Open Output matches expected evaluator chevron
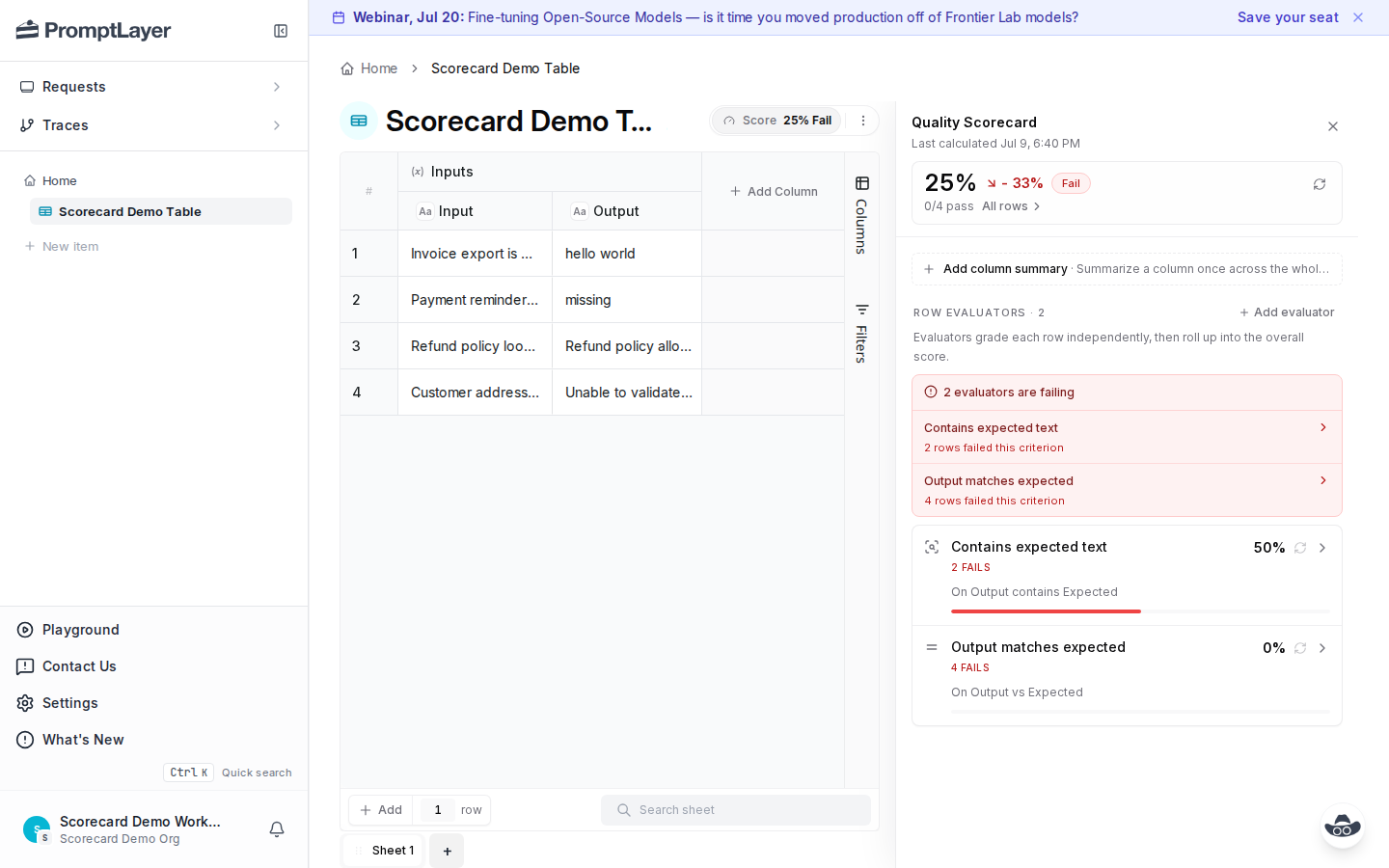The image size is (1389, 868). pos(1322,648)
